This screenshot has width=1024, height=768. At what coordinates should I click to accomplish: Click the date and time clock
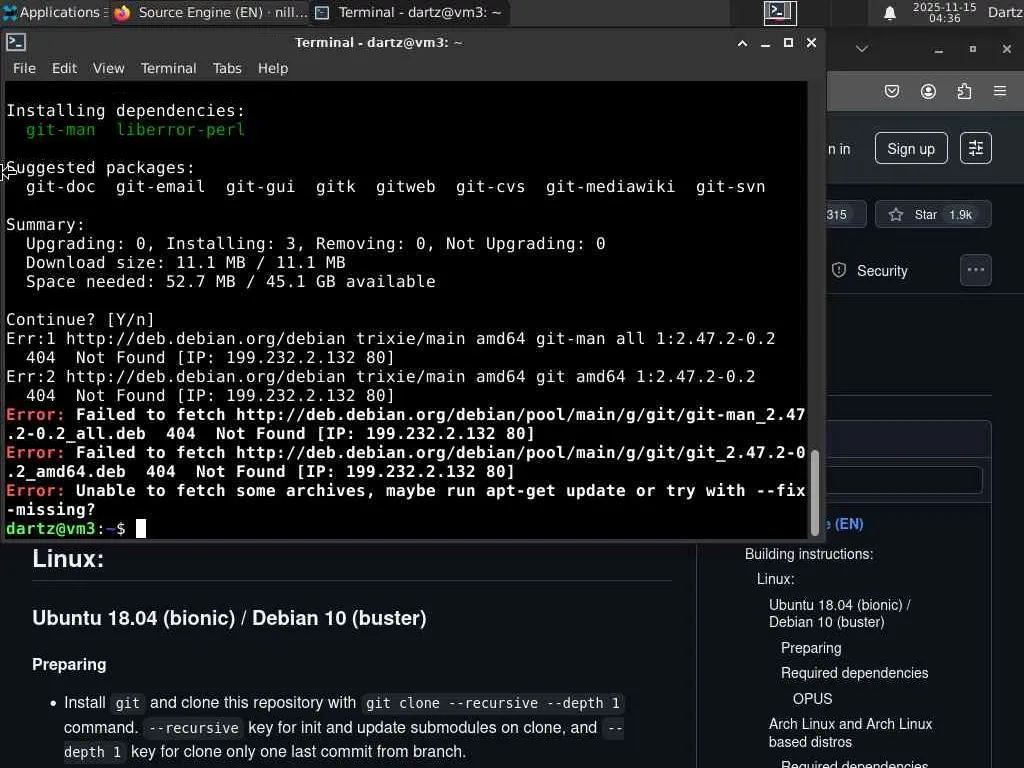click(944, 12)
